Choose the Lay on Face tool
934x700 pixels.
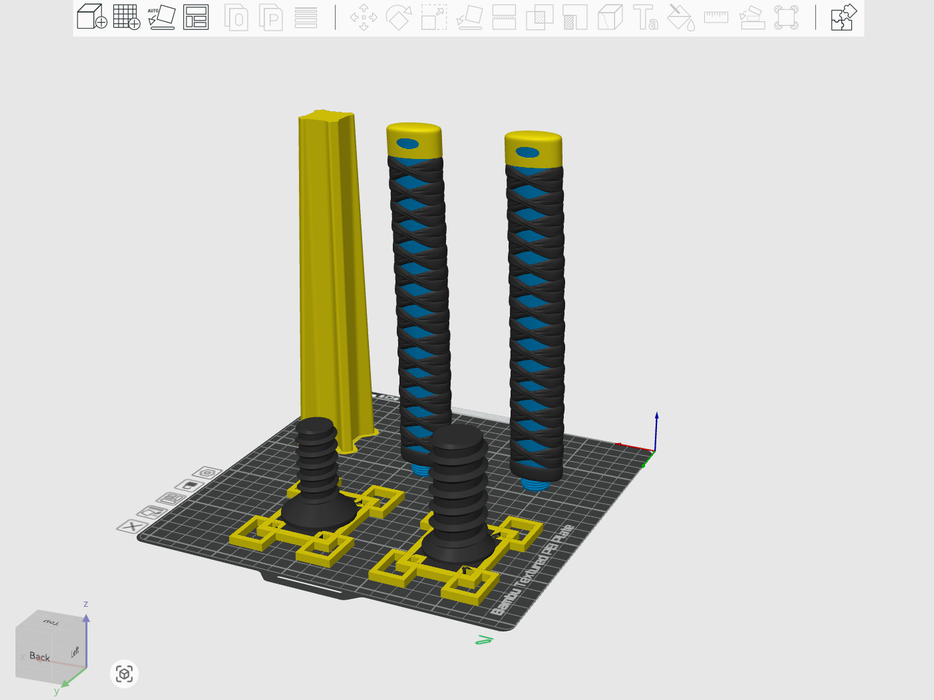click(469, 17)
